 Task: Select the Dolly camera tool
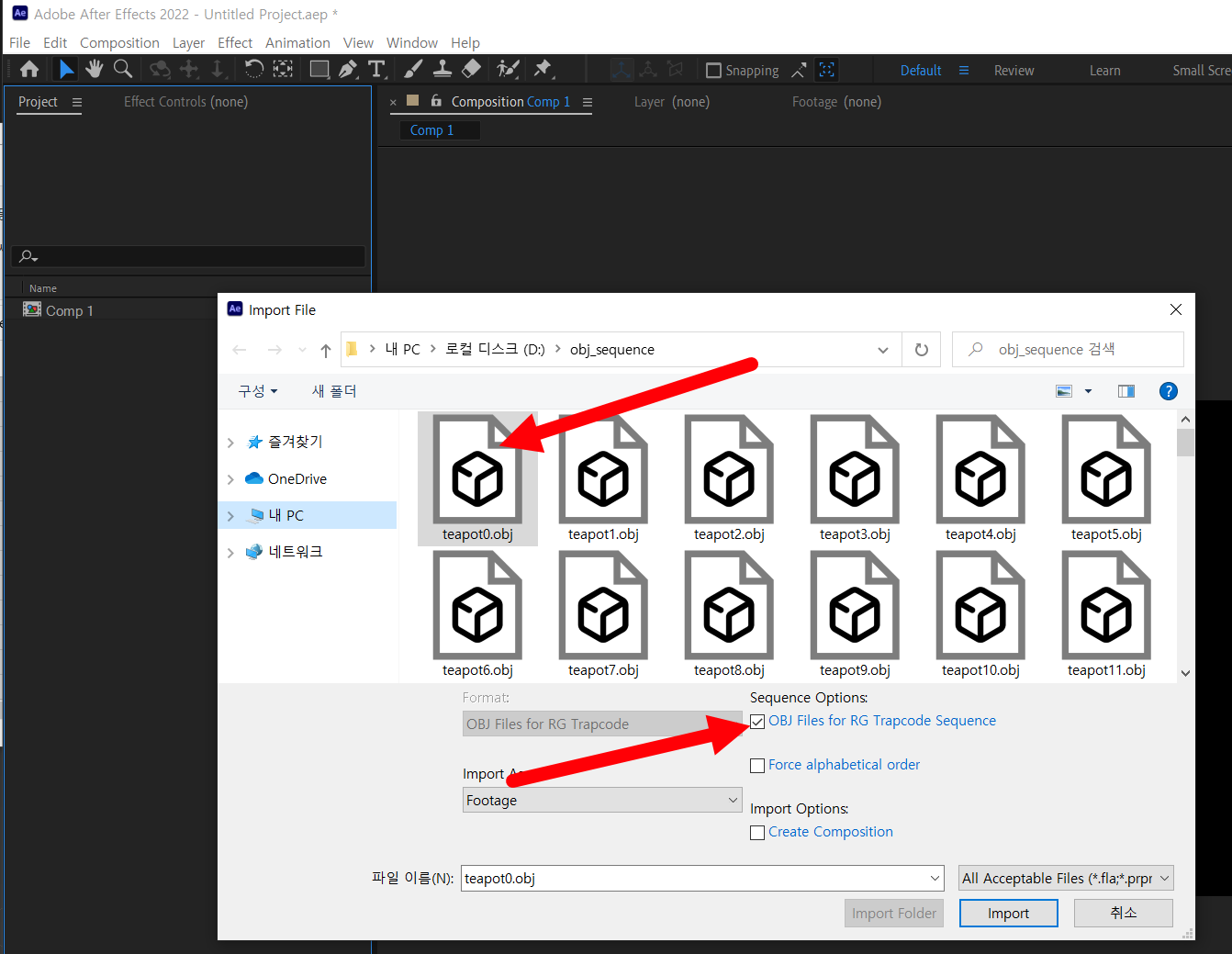(218, 69)
